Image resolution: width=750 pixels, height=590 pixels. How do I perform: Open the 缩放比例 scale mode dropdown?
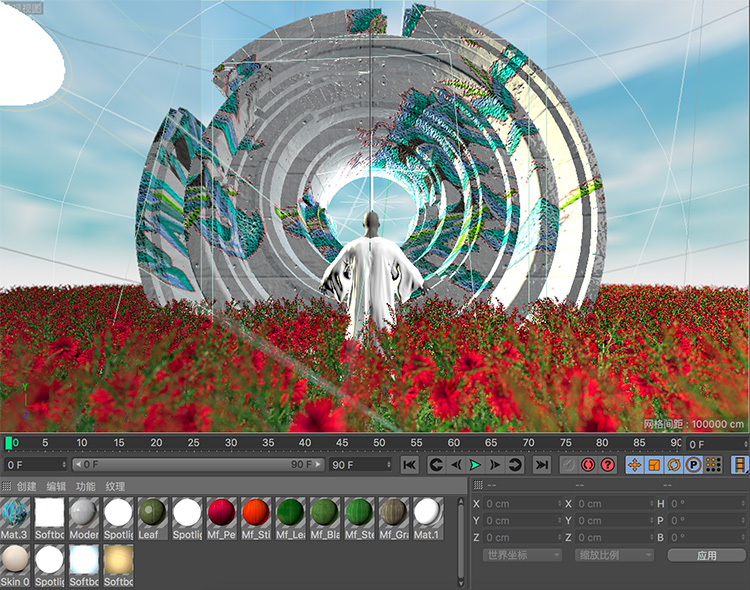click(613, 555)
